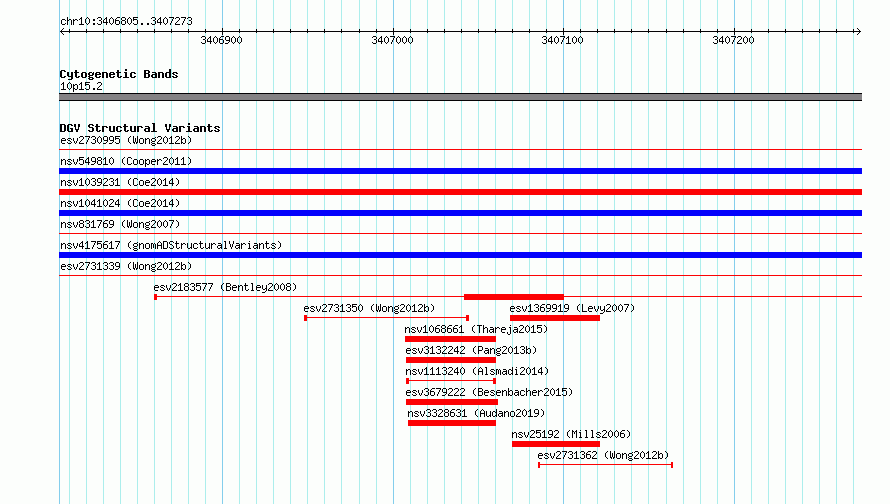Click the ruler's left arrow end

62,31
